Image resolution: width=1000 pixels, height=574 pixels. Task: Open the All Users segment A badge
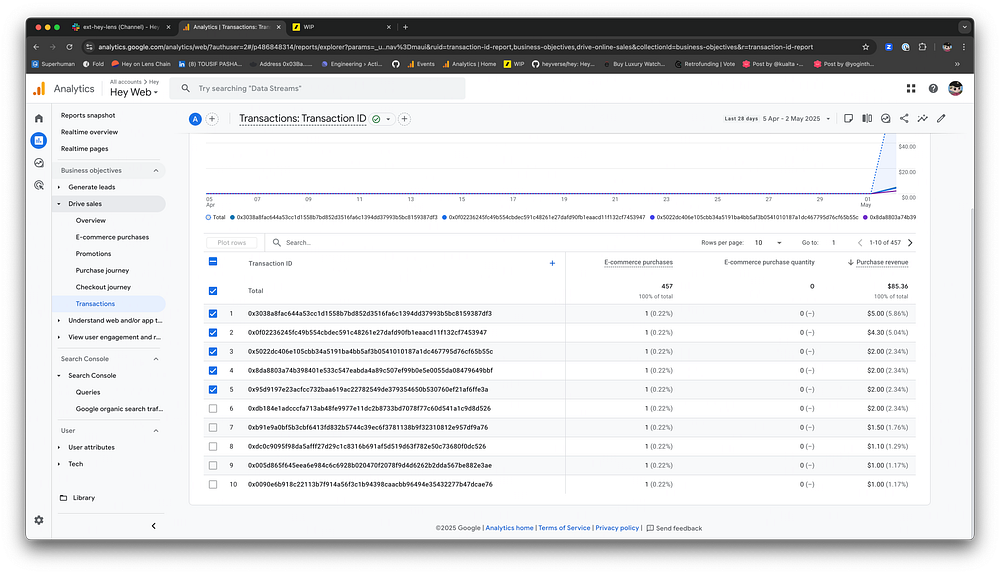[x=195, y=119]
